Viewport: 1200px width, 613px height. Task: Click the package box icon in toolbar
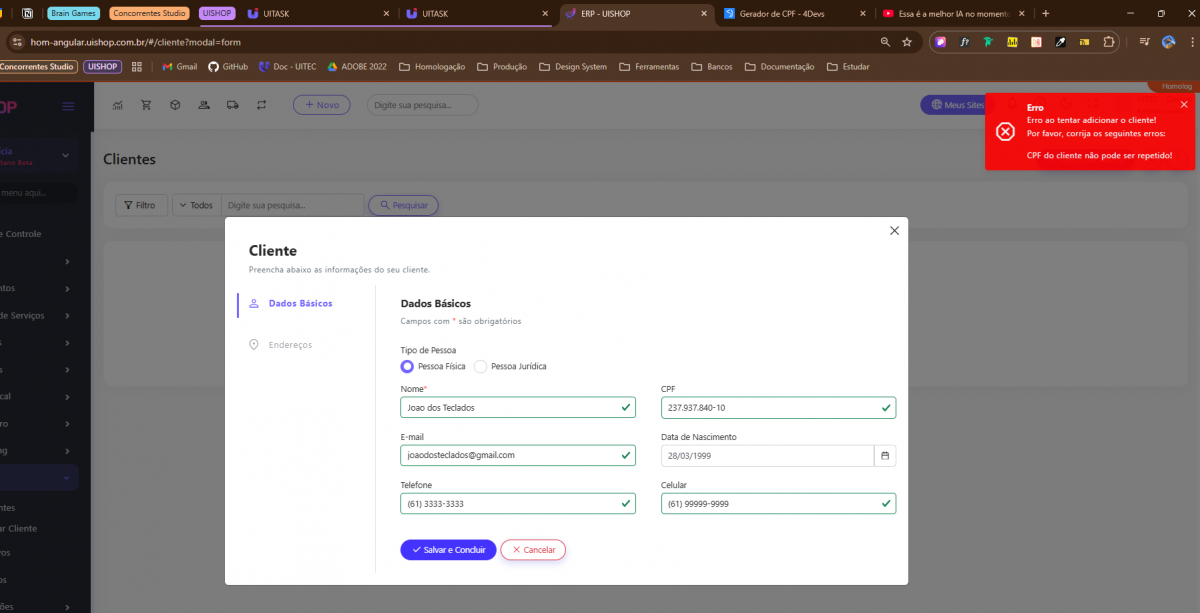175,105
